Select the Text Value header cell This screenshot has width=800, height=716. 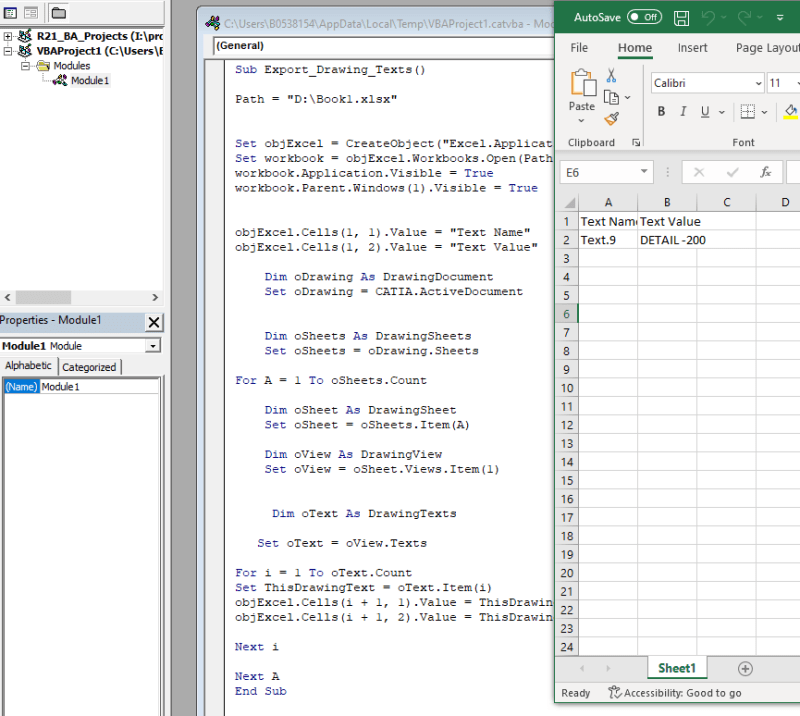coord(667,222)
